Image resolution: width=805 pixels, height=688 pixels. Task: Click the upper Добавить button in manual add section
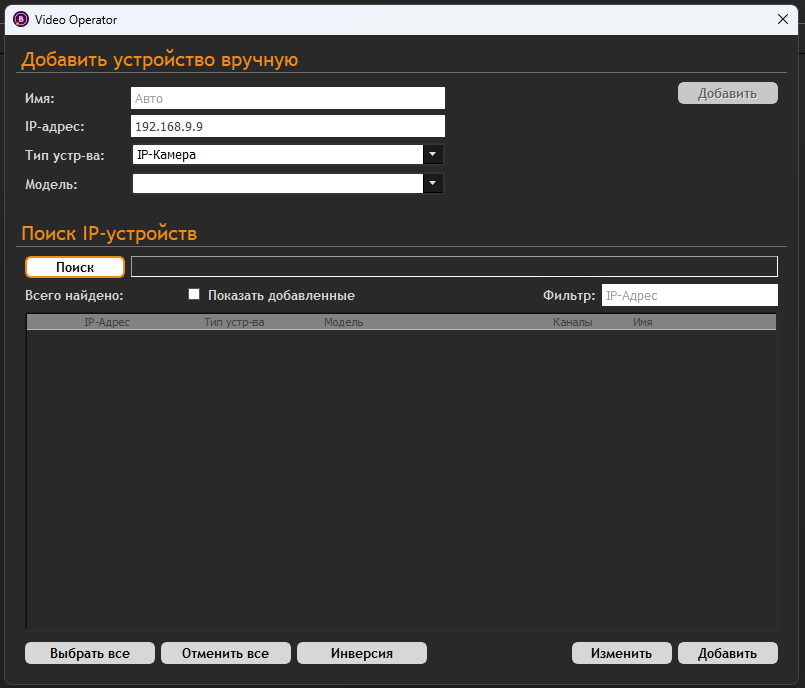pos(727,93)
